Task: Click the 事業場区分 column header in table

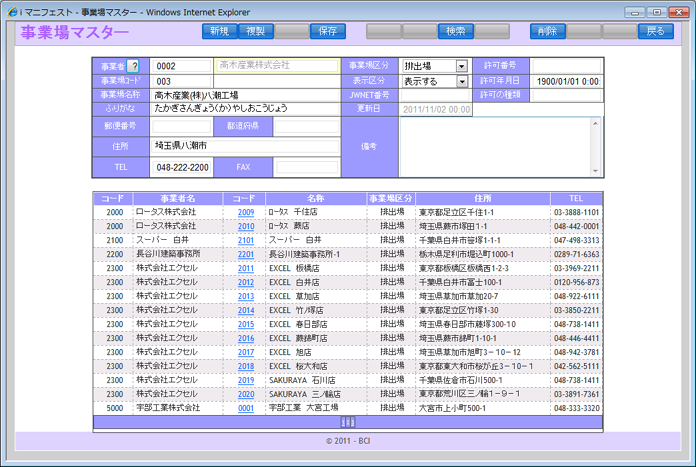Action: [x=391, y=198]
